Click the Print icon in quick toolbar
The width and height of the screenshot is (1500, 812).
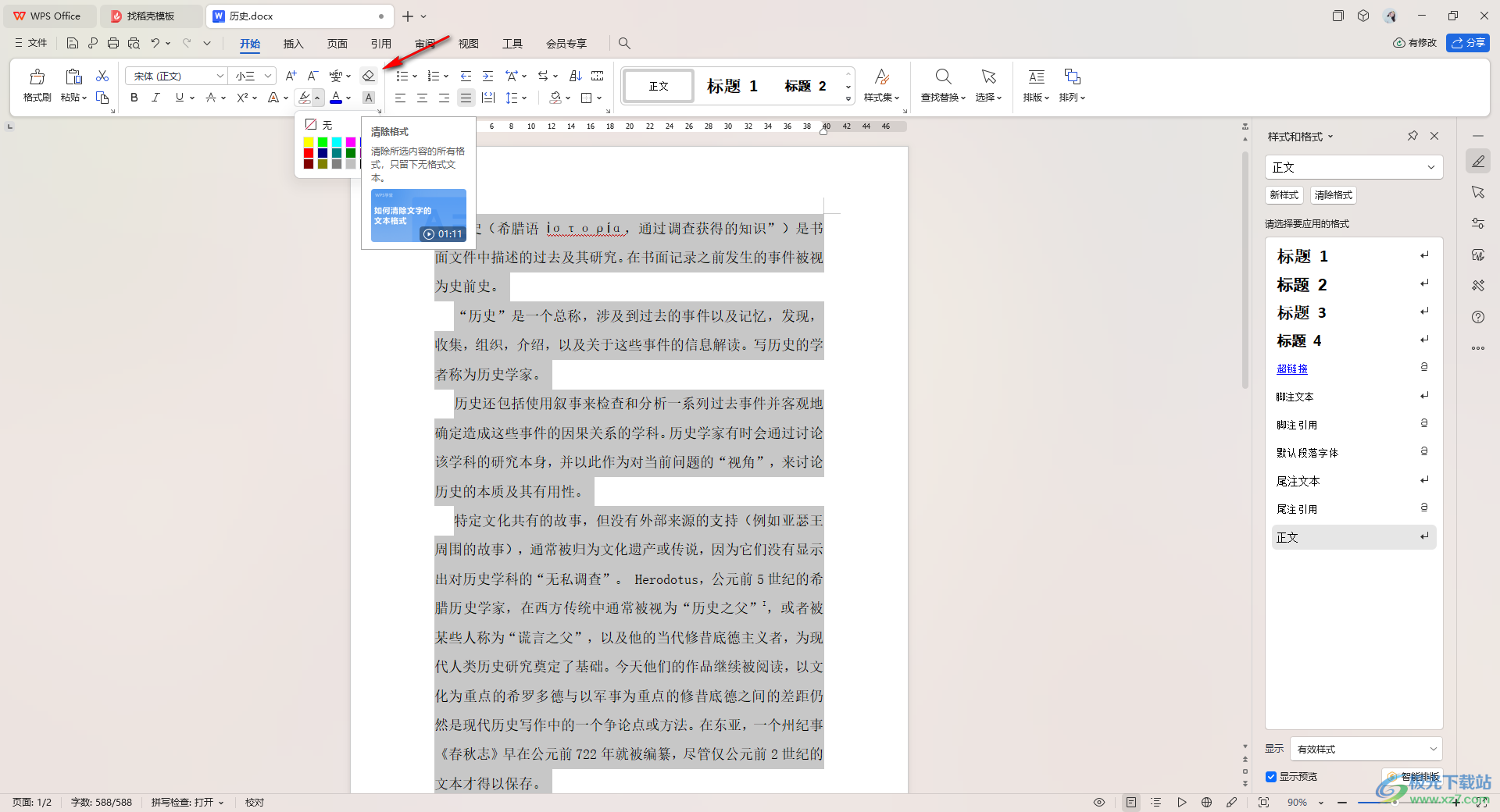click(x=113, y=43)
